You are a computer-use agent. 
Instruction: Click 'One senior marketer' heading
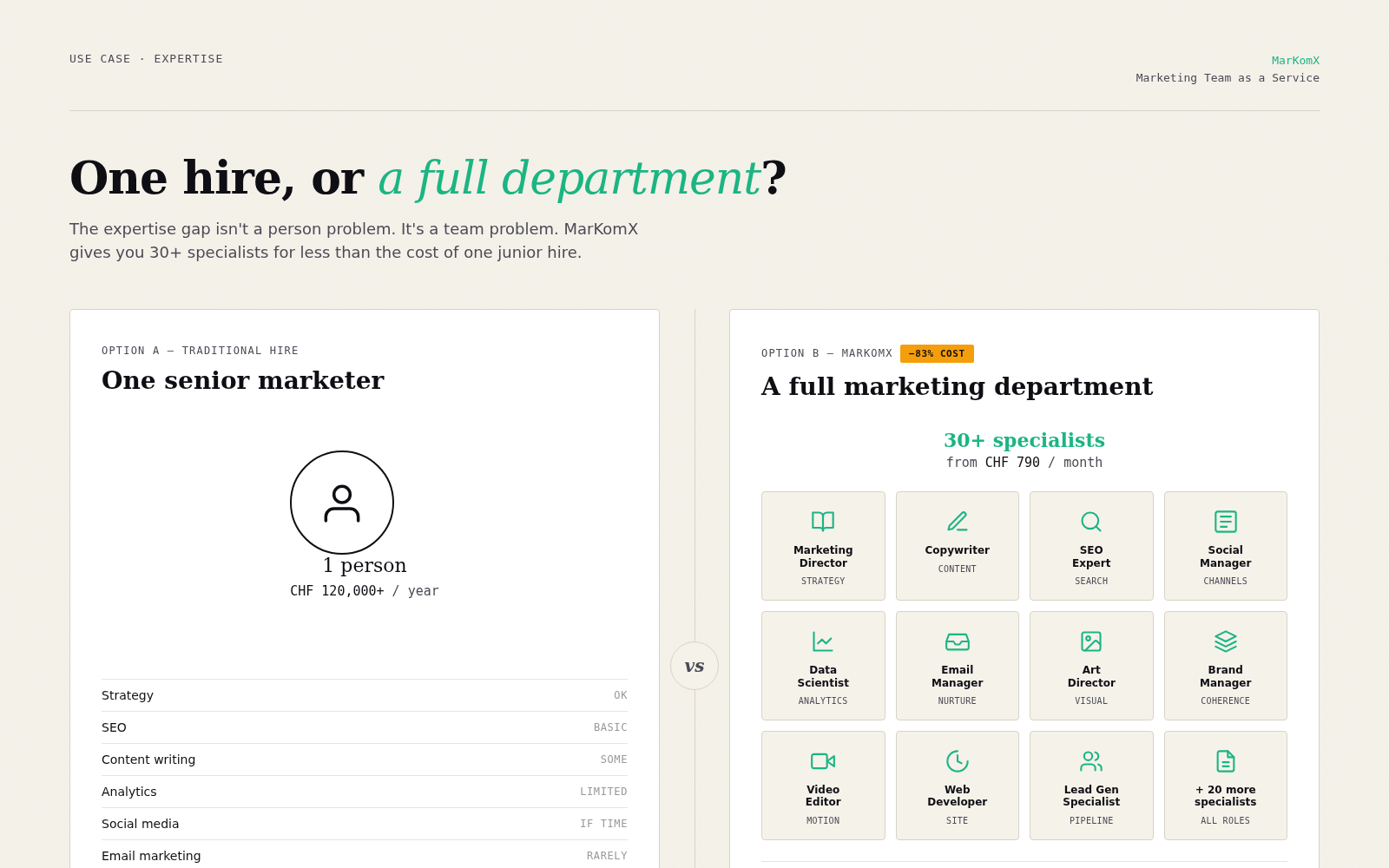pyautogui.click(x=243, y=380)
